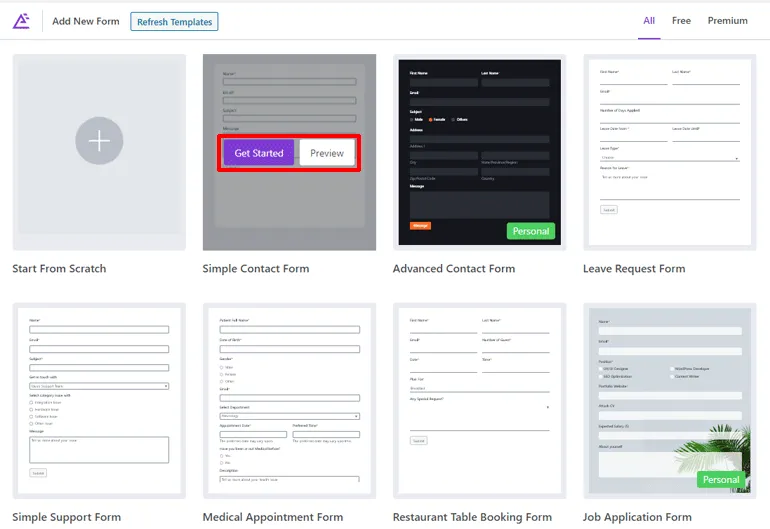This screenshot has width=770, height=529.
Task: Click Personal badge on Job Application Form
Action: [720, 479]
